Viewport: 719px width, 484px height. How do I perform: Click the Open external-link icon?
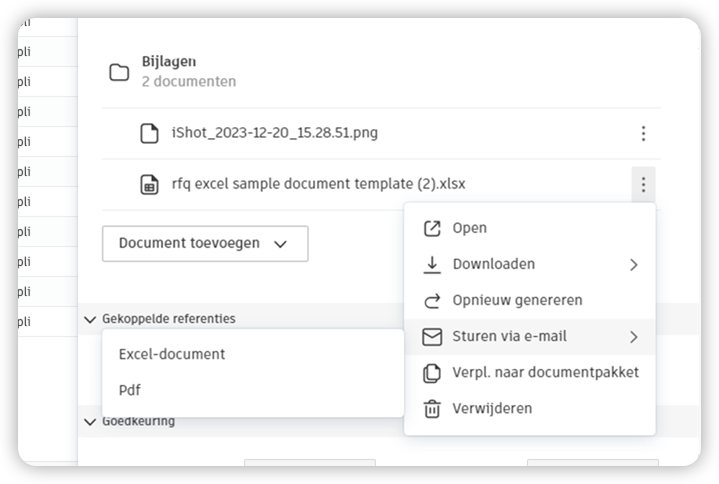(432, 228)
